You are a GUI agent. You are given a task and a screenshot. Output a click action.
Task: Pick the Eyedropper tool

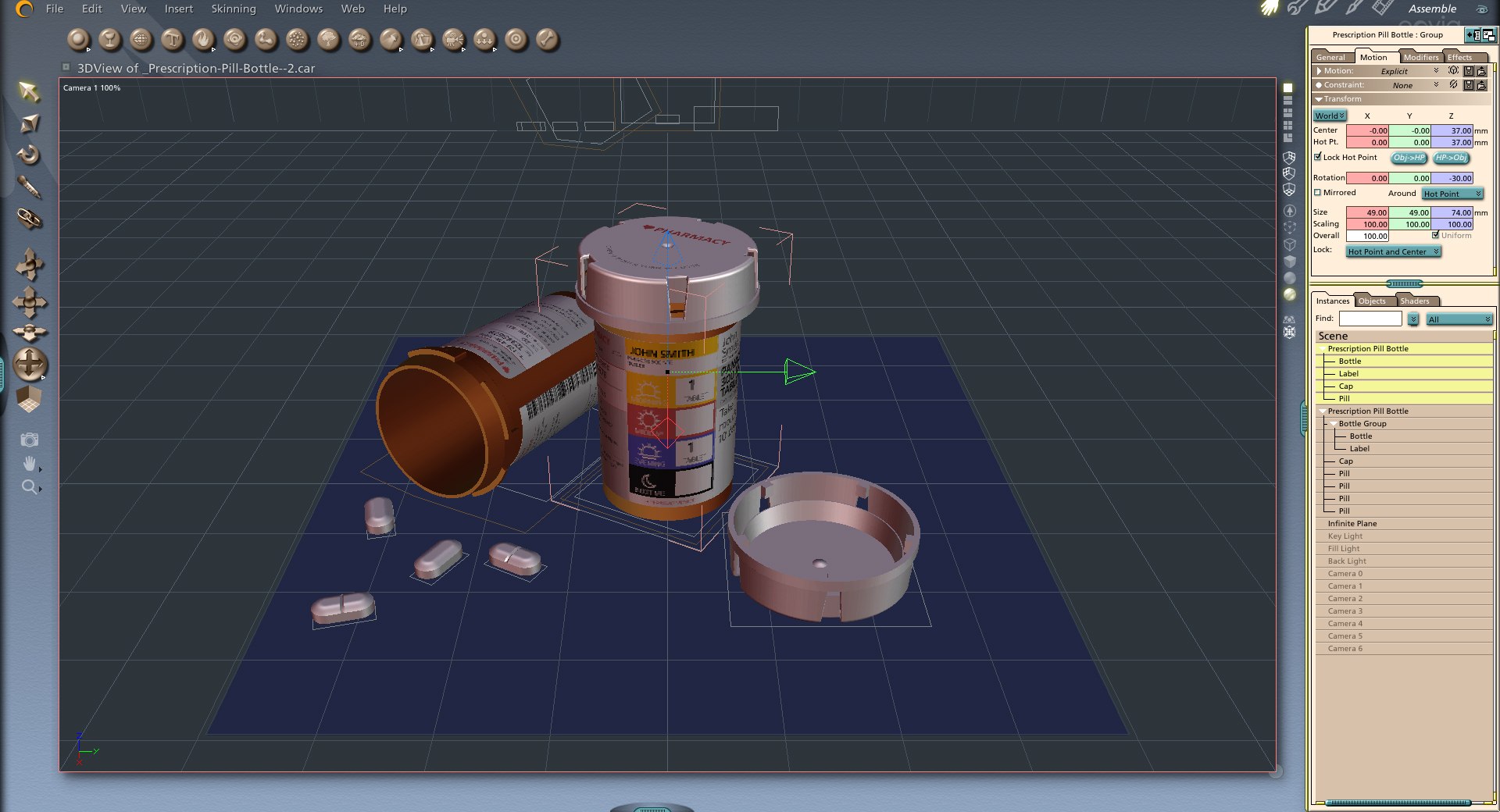click(x=29, y=187)
